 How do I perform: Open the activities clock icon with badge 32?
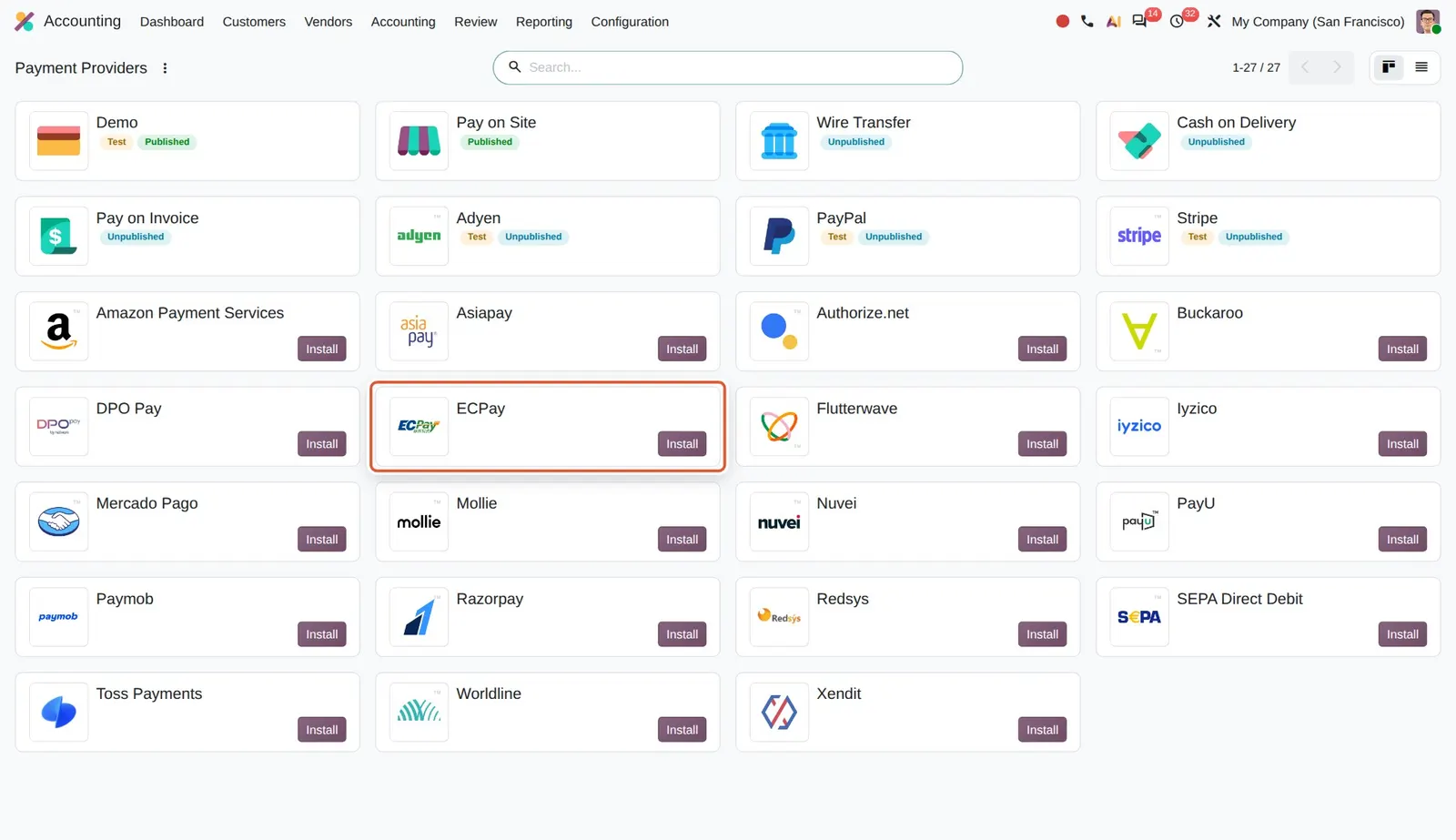[1178, 21]
